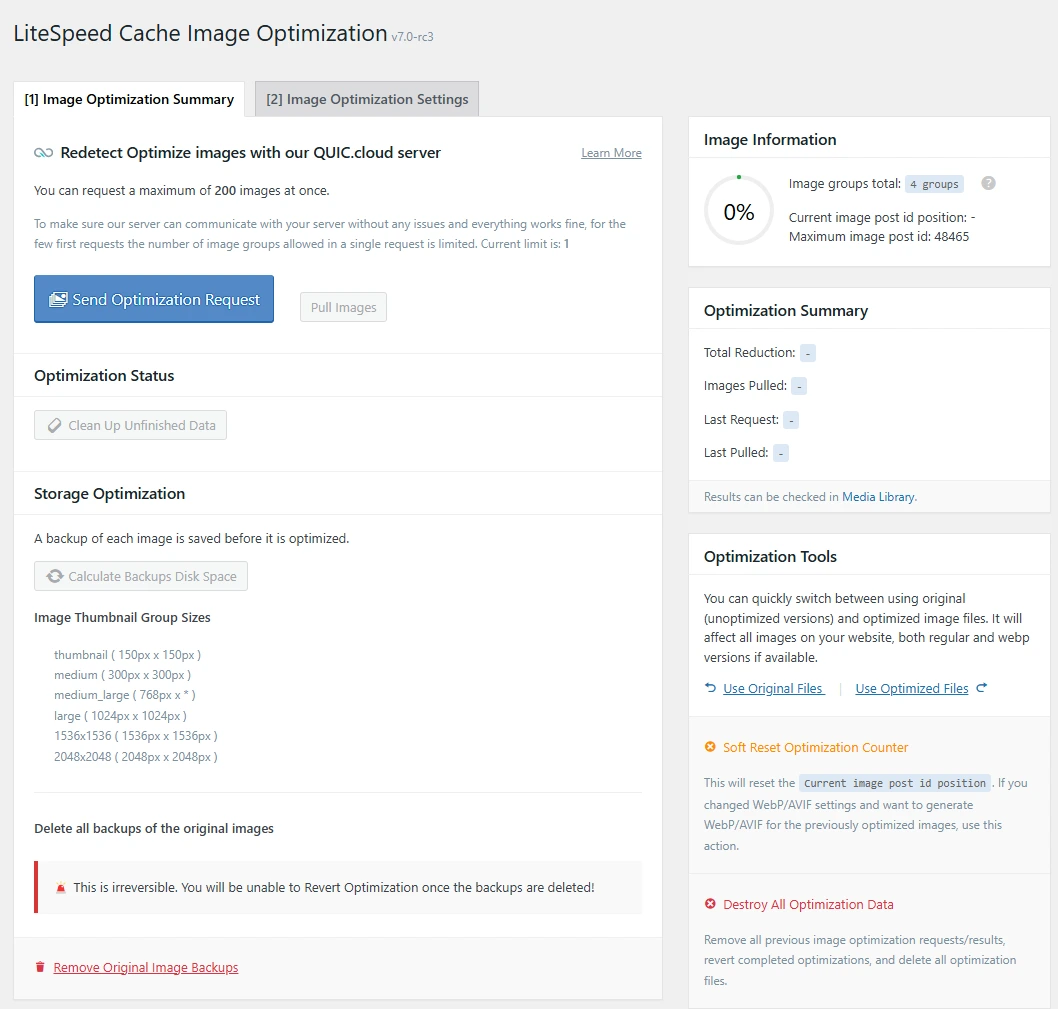Click the '1536x1536' thumbnail size entry

point(136,736)
